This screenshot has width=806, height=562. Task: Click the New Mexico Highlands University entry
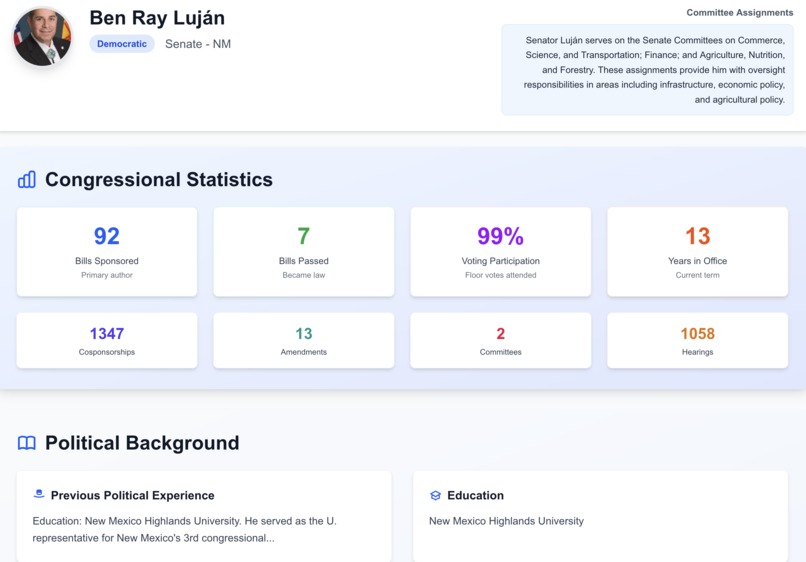506,521
